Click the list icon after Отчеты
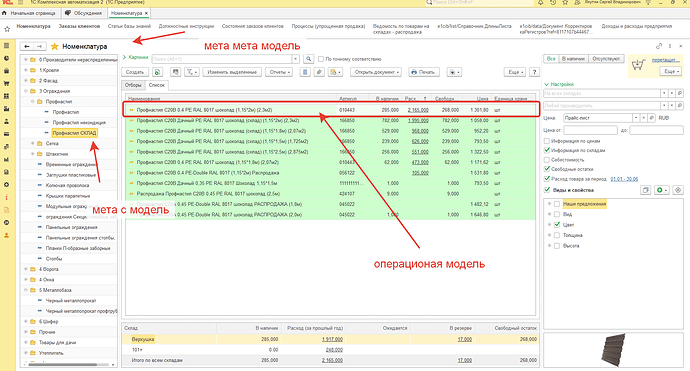 click(305, 72)
